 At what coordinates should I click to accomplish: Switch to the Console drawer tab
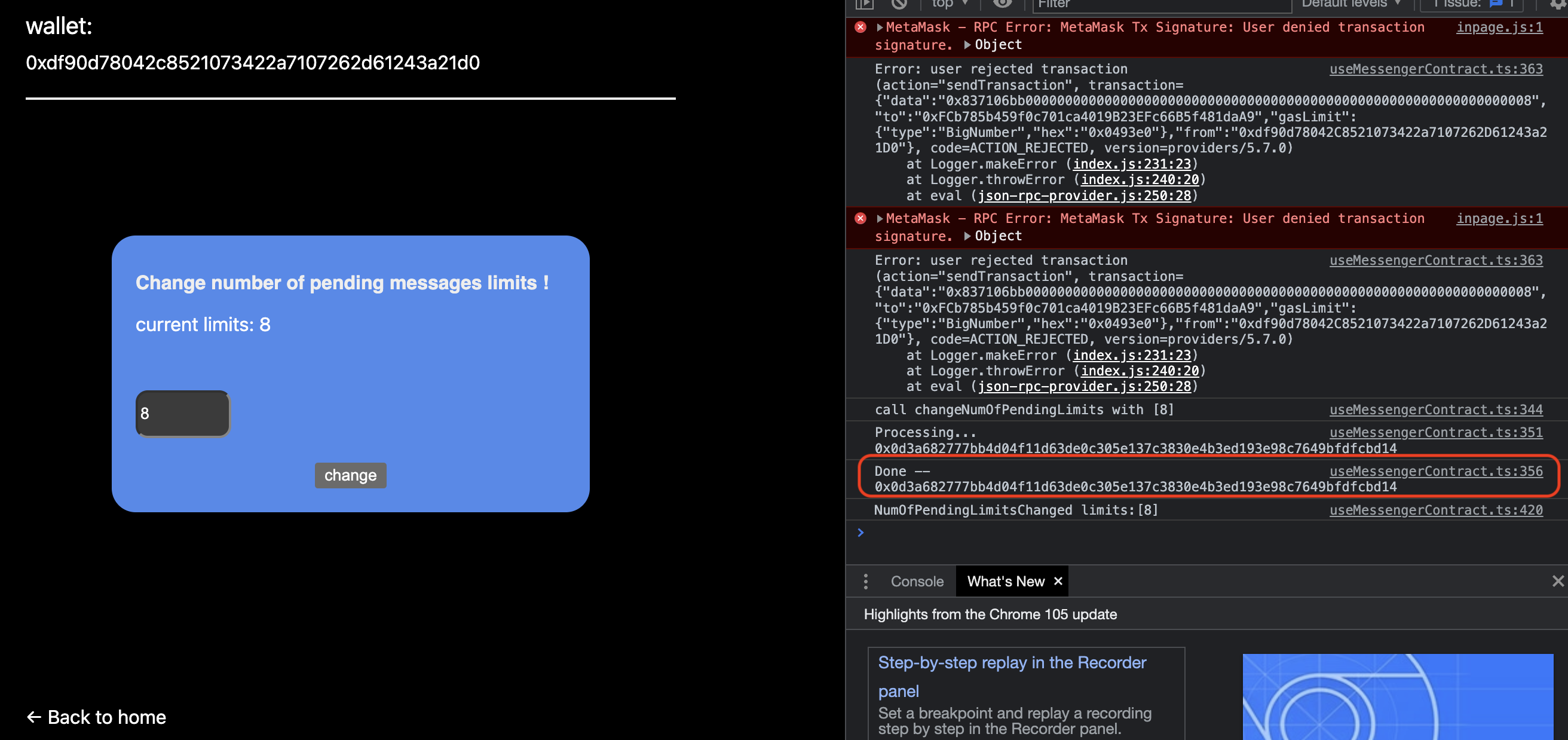917,581
